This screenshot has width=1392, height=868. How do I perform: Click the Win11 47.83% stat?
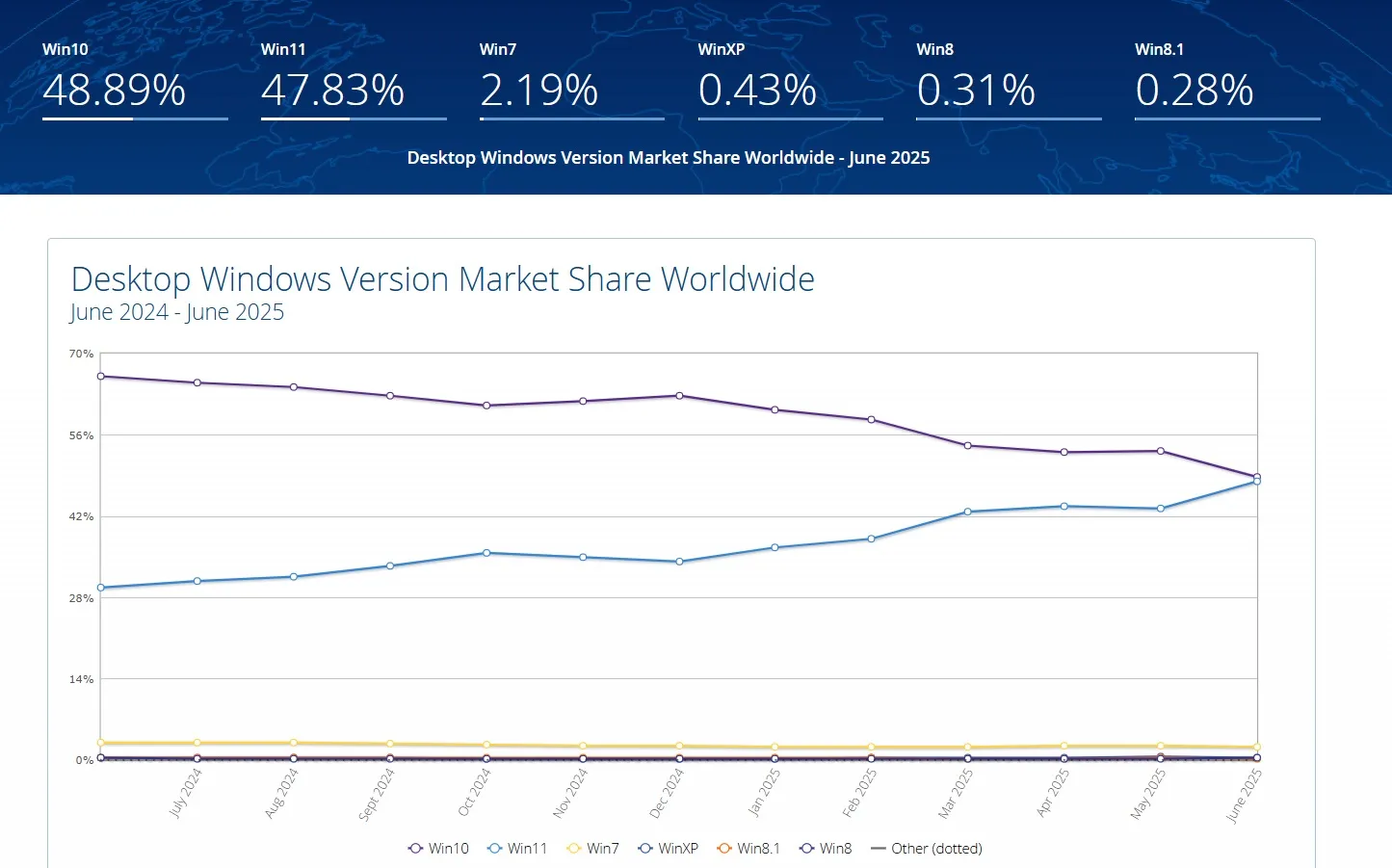(x=333, y=90)
